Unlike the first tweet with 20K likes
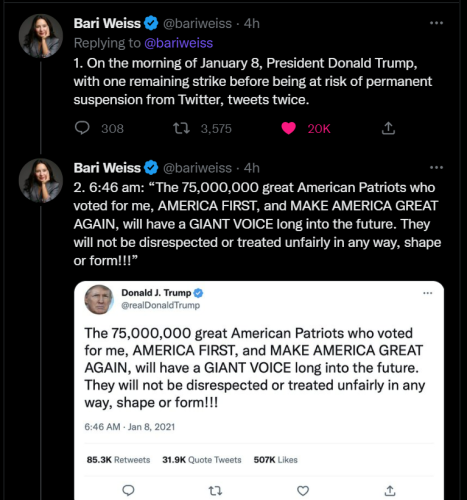 (288, 128)
